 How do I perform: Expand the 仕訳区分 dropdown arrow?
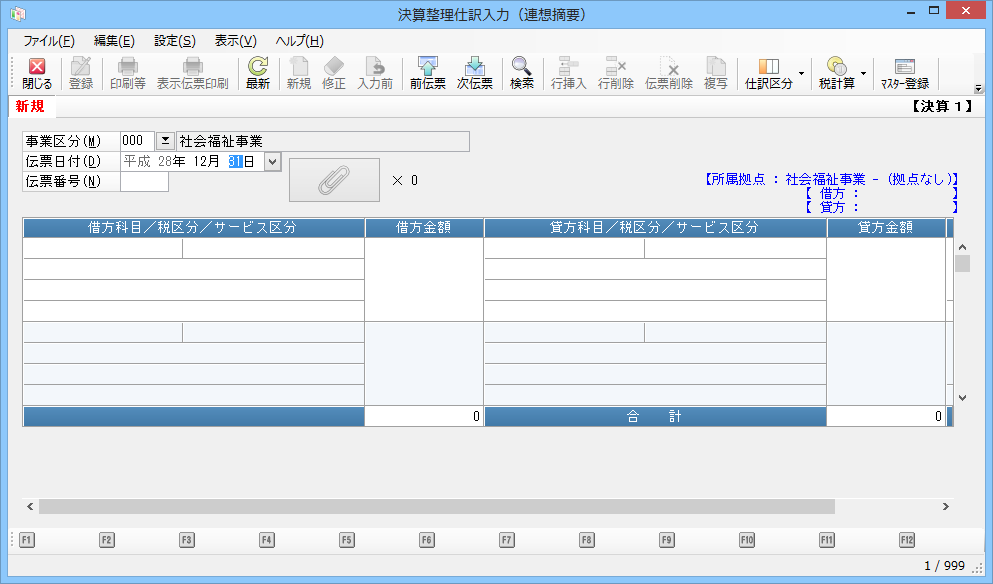[801, 73]
